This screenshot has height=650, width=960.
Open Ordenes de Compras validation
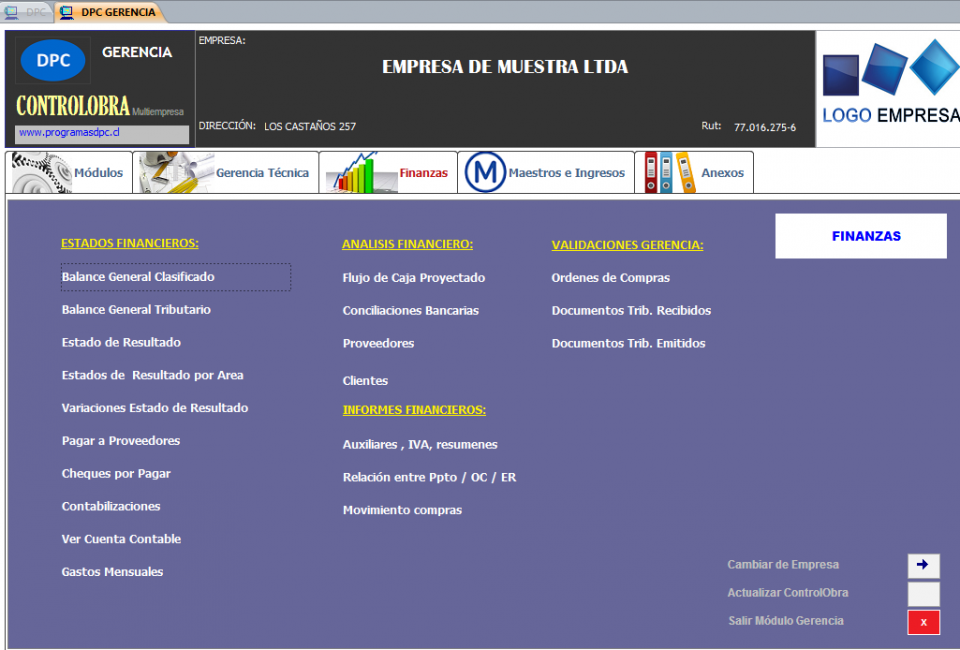(610, 278)
